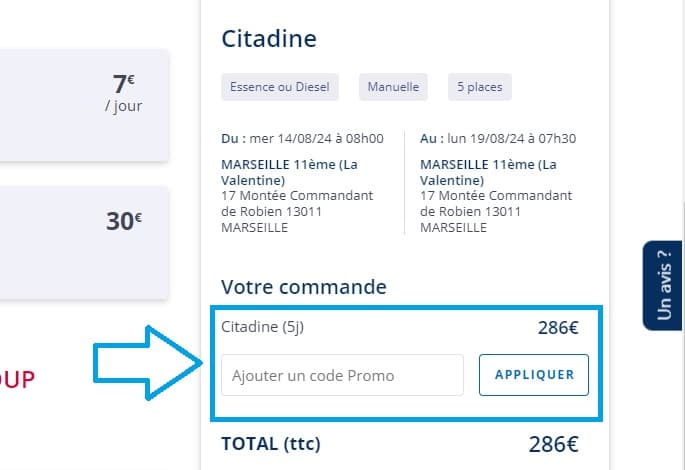Click the "Votre commande" heading
The image size is (685, 470).
pyautogui.click(x=303, y=287)
